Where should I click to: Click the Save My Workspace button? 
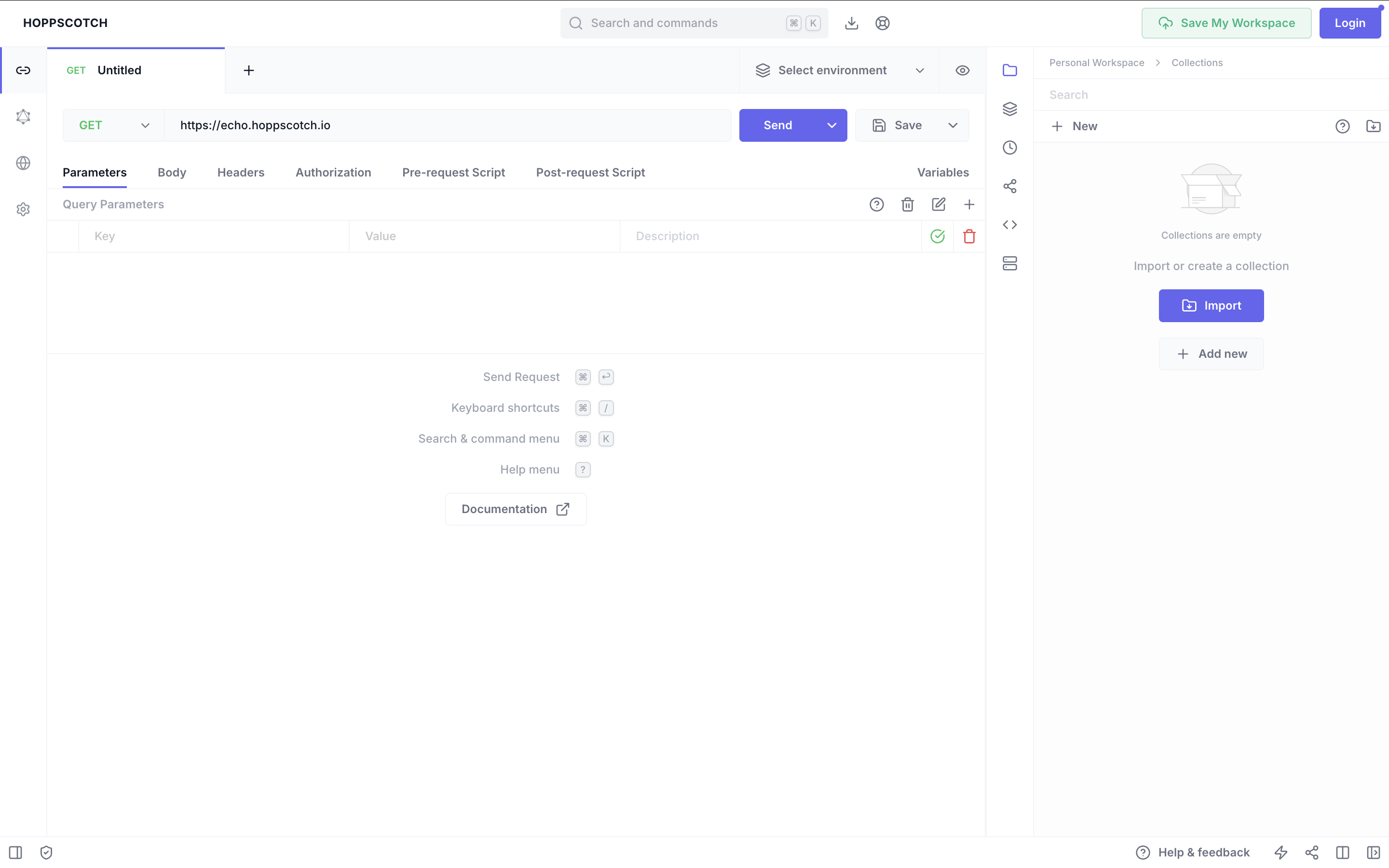point(1226,23)
